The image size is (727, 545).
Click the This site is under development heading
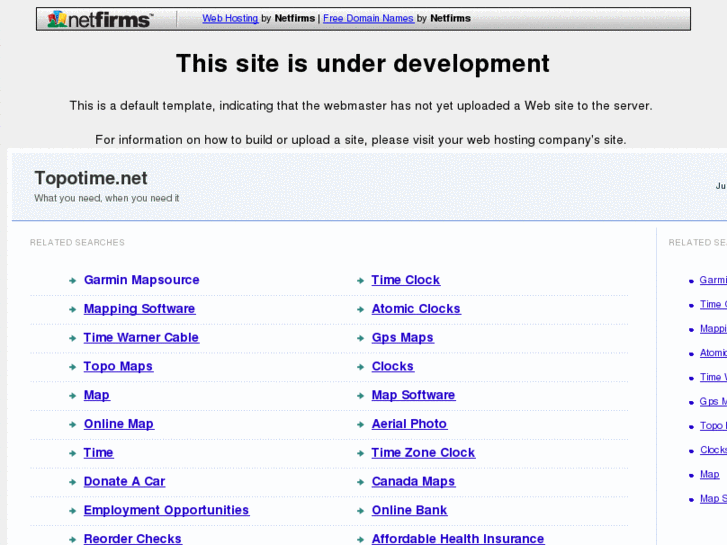[x=363, y=64]
